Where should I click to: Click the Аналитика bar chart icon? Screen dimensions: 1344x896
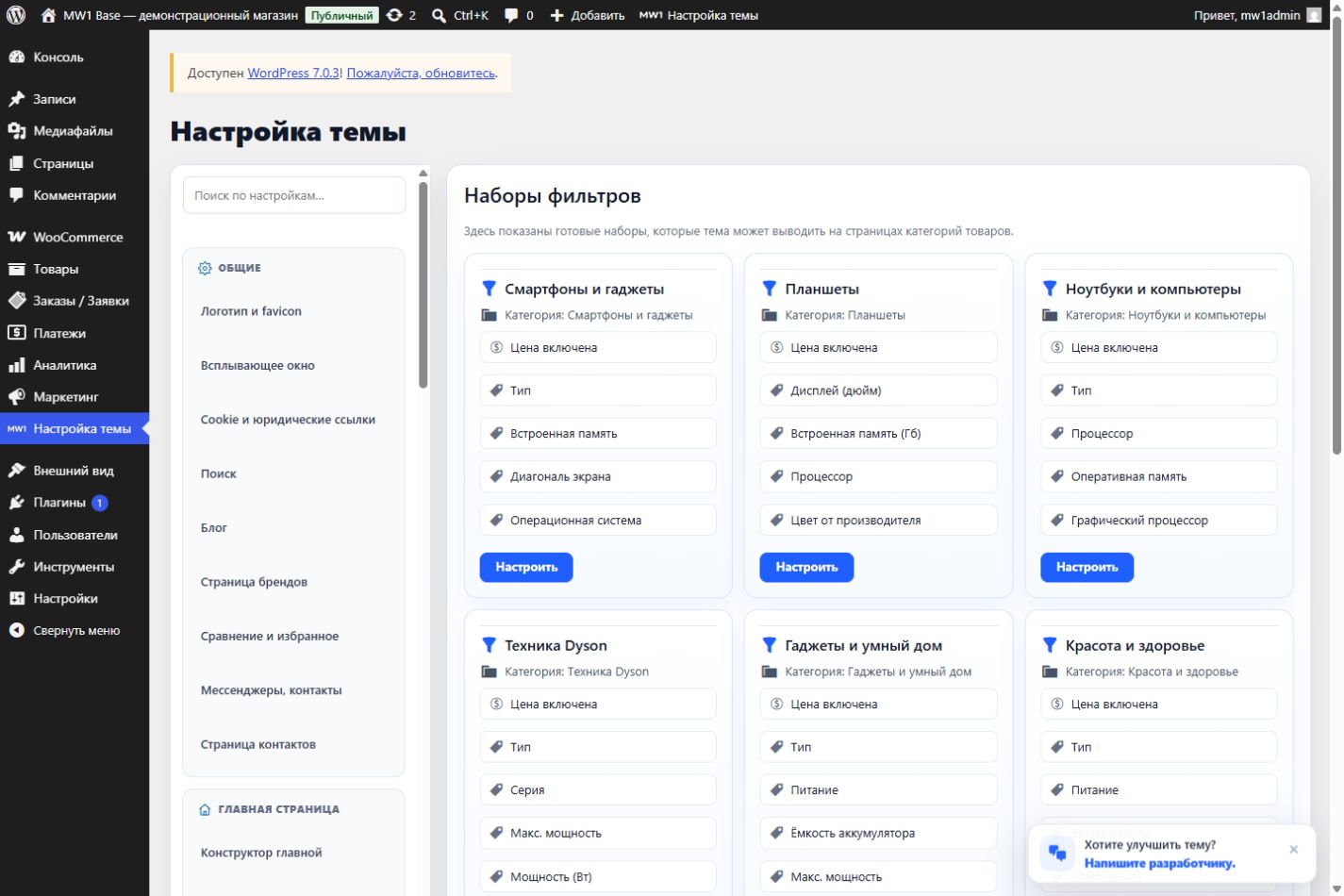point(16,365)
